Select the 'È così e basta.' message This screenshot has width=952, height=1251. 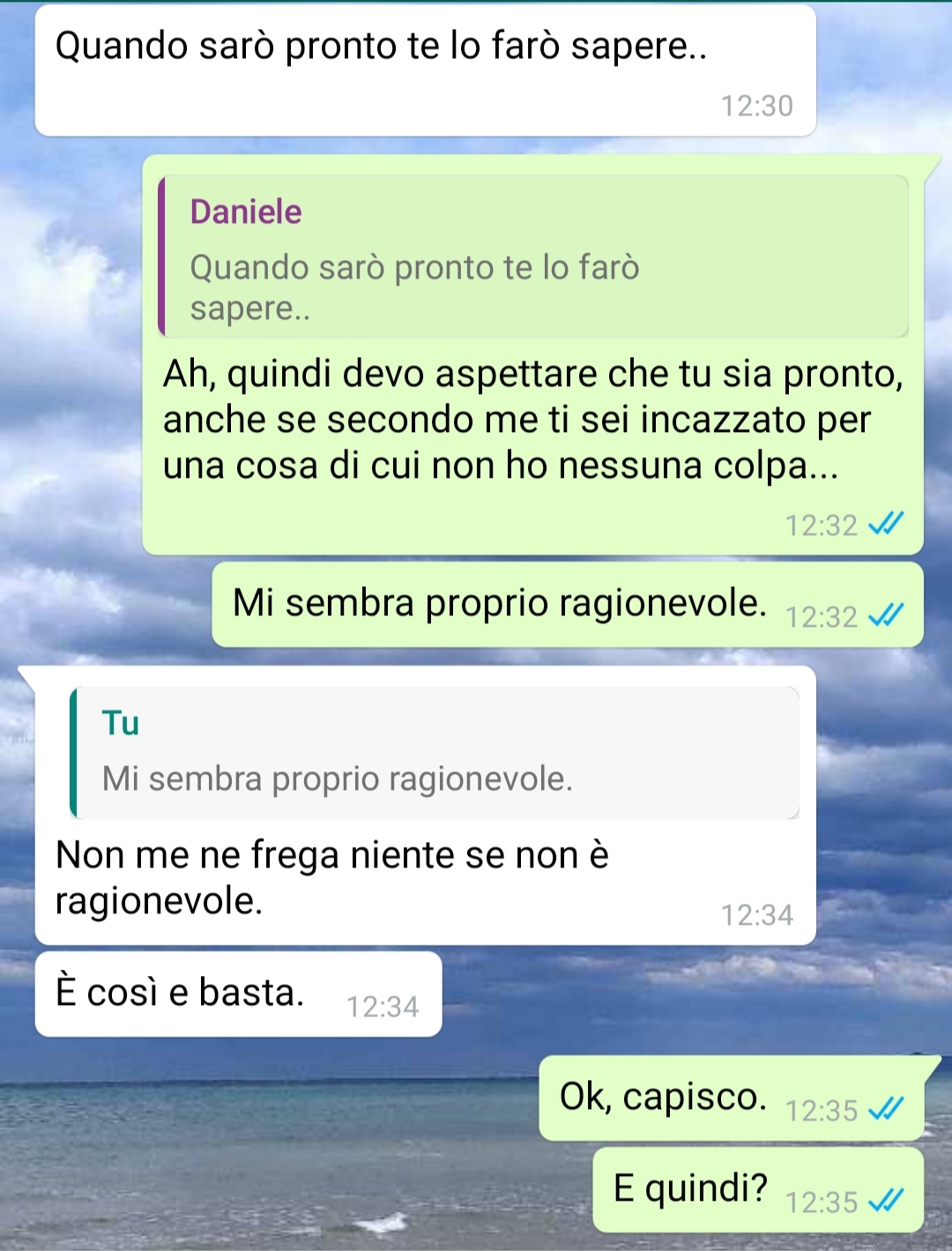(x=238, y=994)
